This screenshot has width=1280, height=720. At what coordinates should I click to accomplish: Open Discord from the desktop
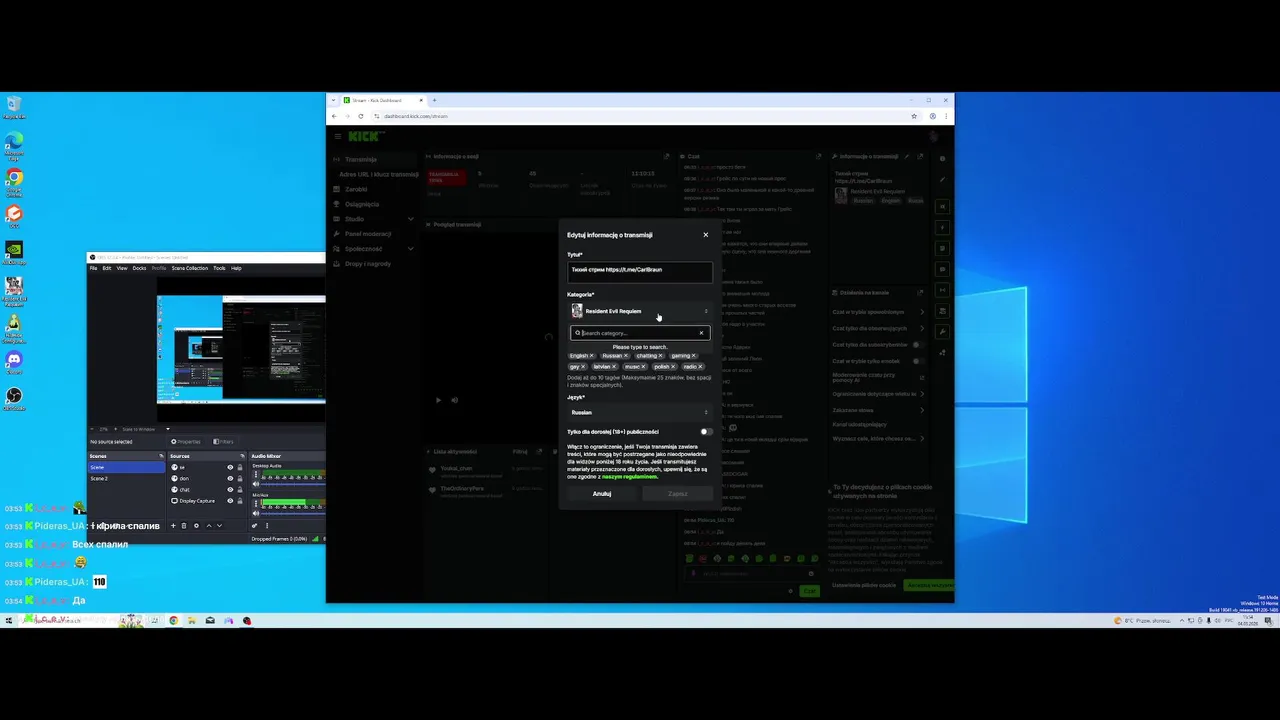[14, 361]
